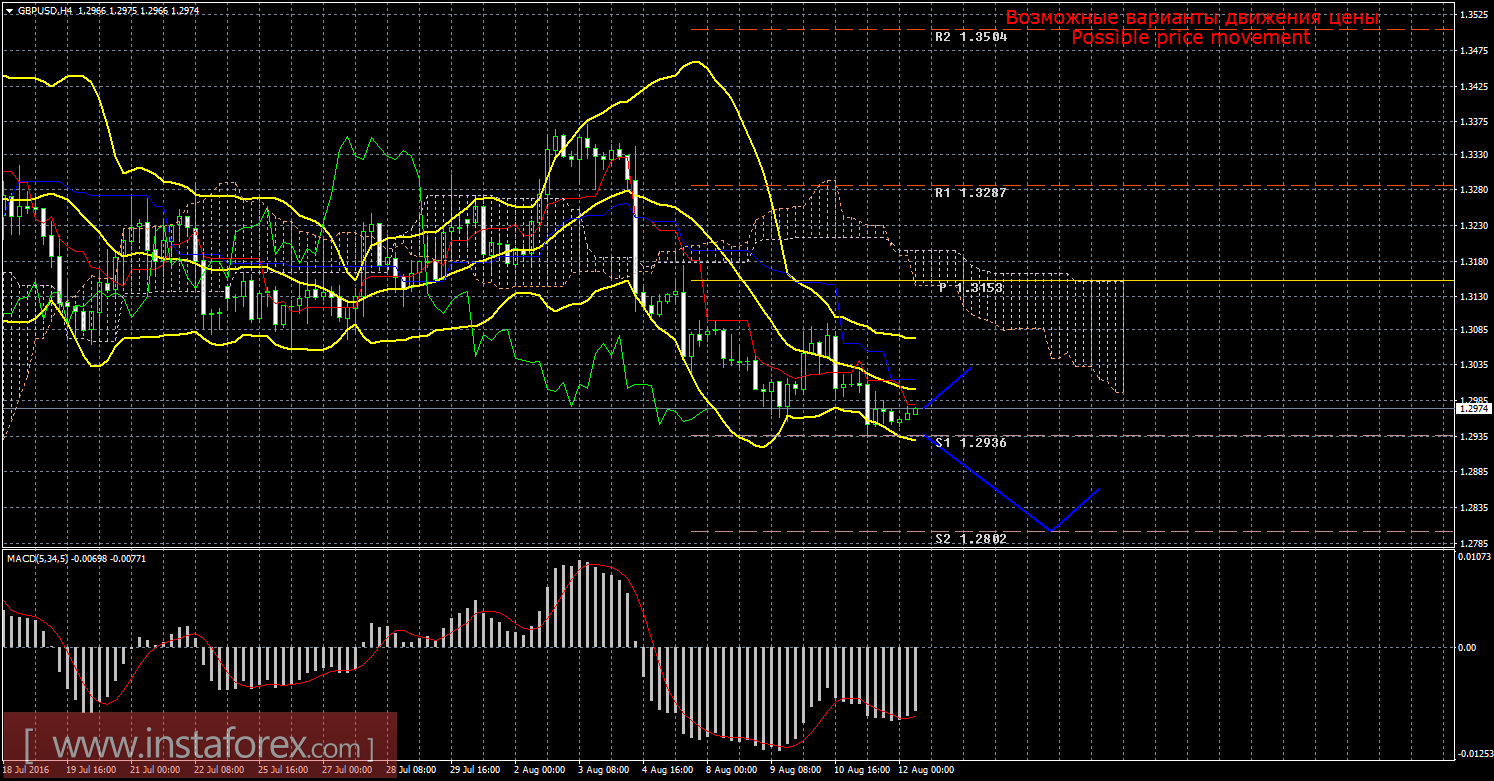Click the Russian 'Возможные варианты движения цены' heading
The image size is (1494, 781).
tap(1192, 17)
